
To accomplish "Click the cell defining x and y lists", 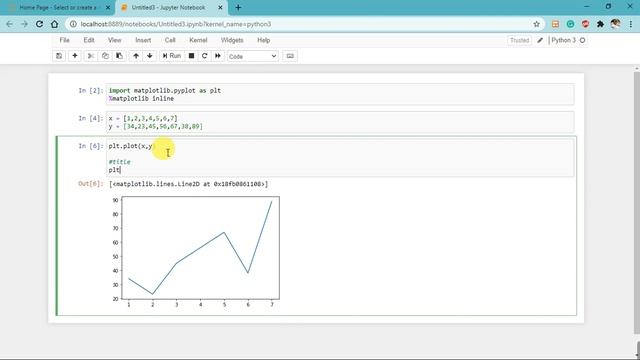I will pos(340,122).
